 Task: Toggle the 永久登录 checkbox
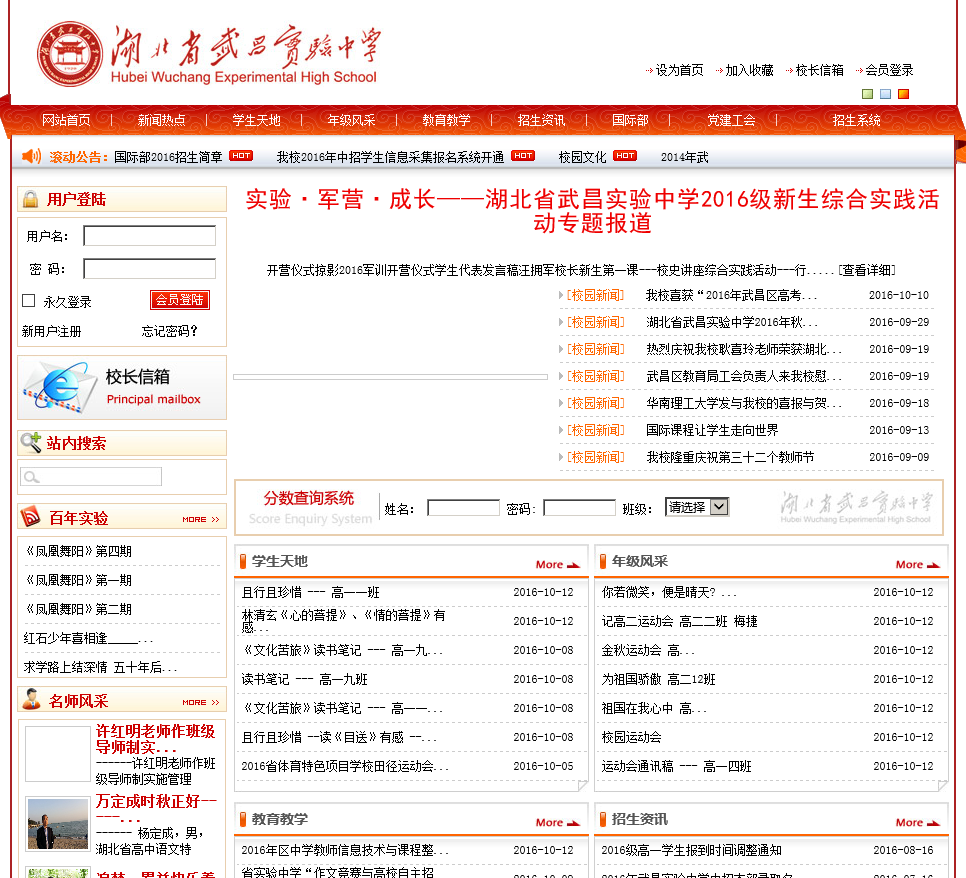pos(28,300)
